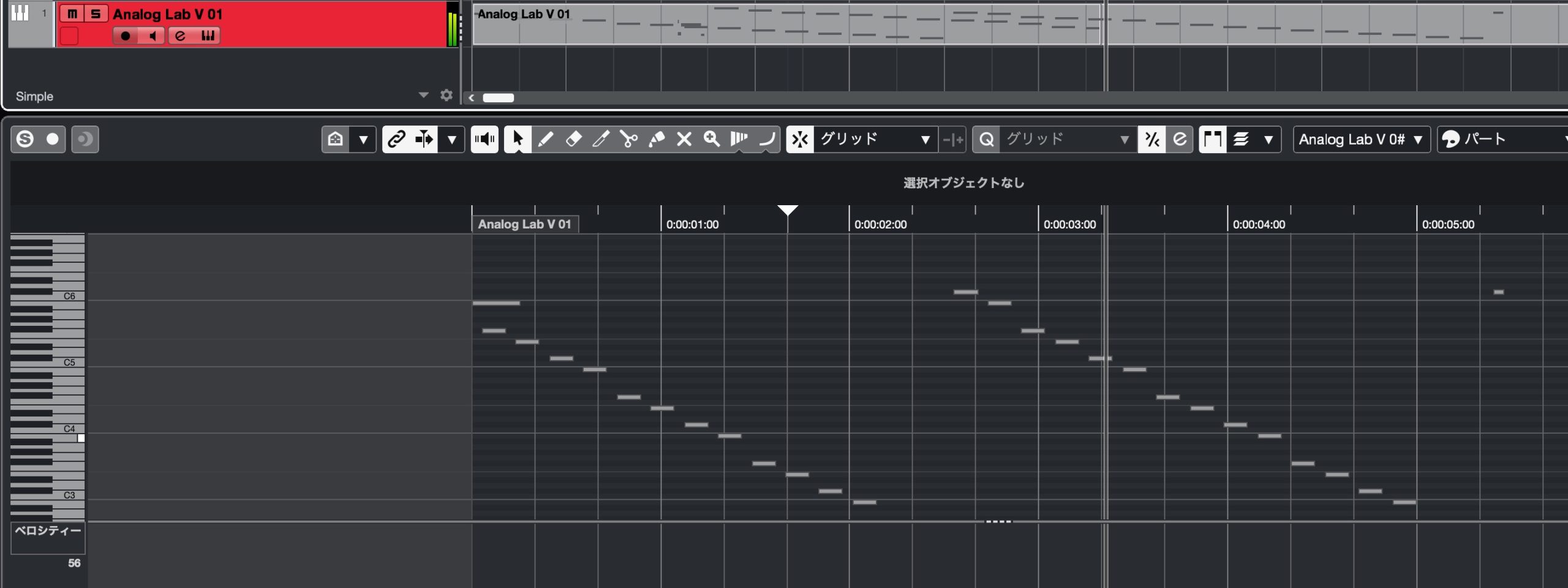Select the Zoom magnifier tool
The height and width of the screenshot is (588, 1568).
point(712,139)
